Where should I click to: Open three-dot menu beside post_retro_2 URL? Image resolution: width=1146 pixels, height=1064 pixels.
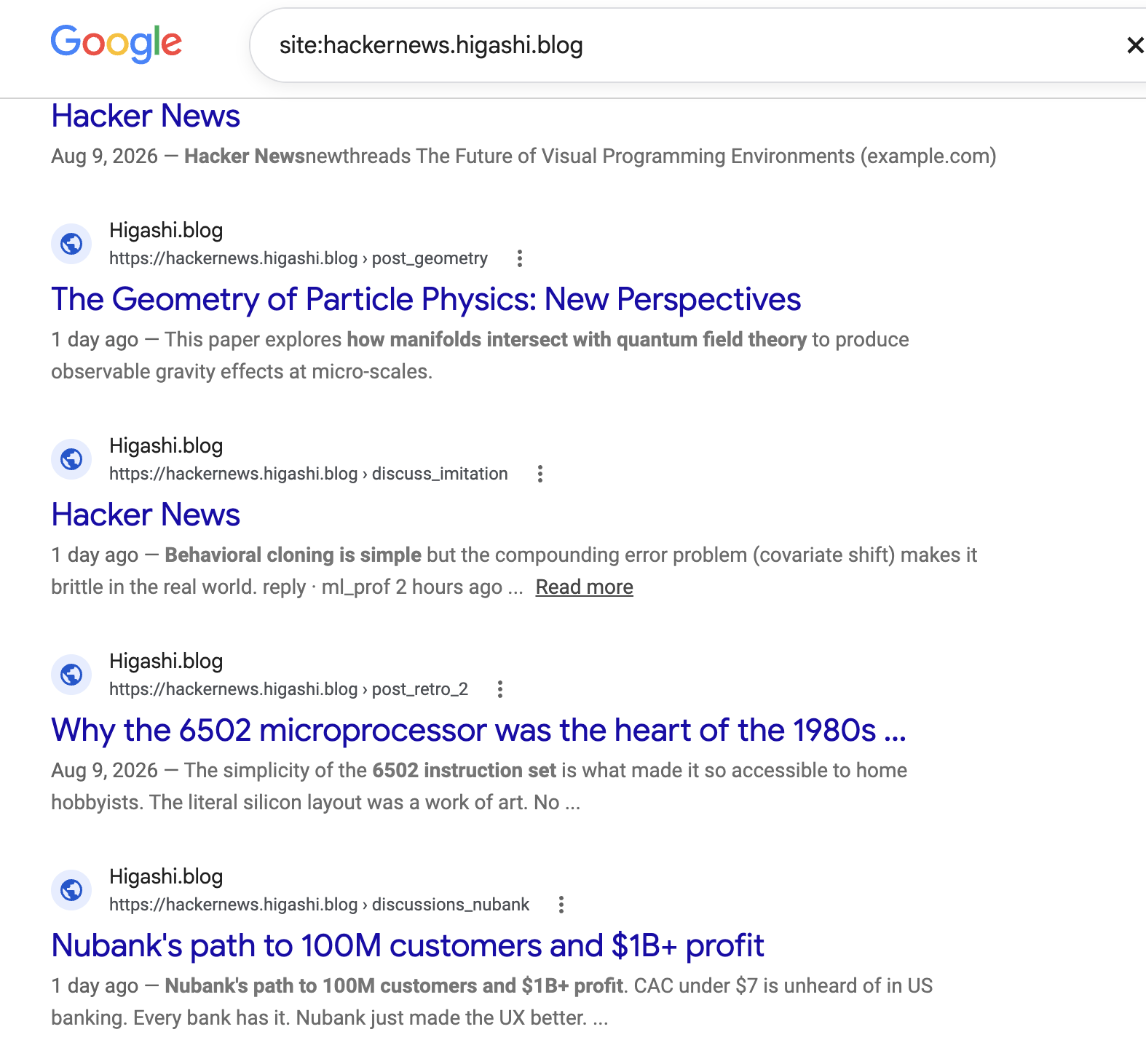point(500,689)
